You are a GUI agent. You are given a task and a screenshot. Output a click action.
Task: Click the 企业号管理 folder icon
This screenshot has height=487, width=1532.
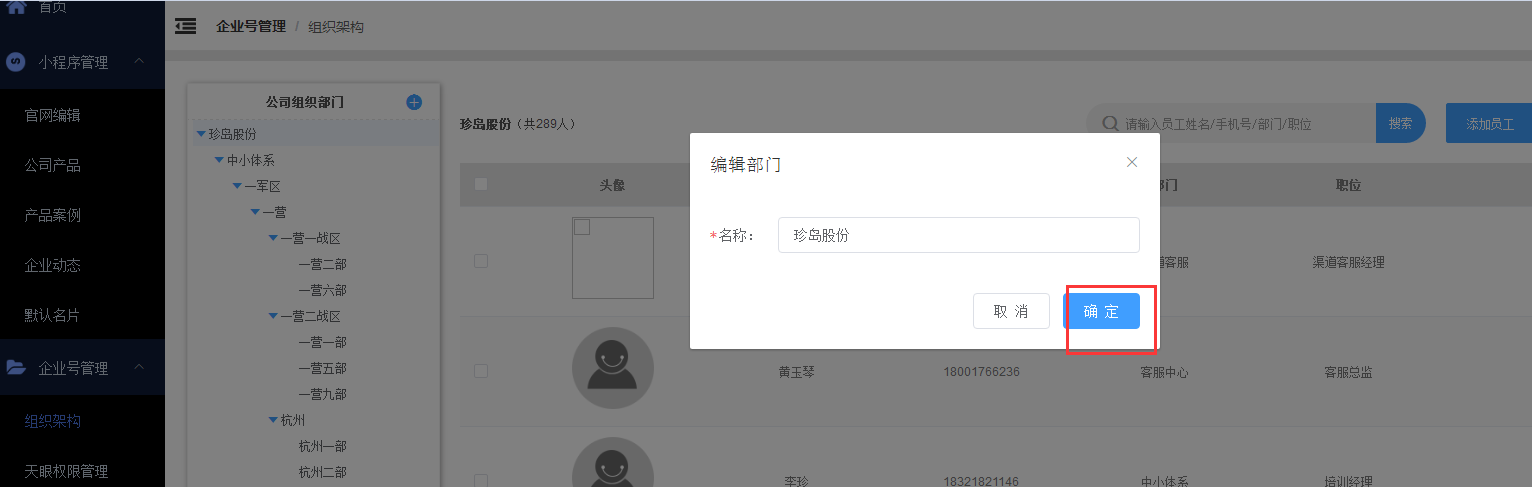[16, 368]
